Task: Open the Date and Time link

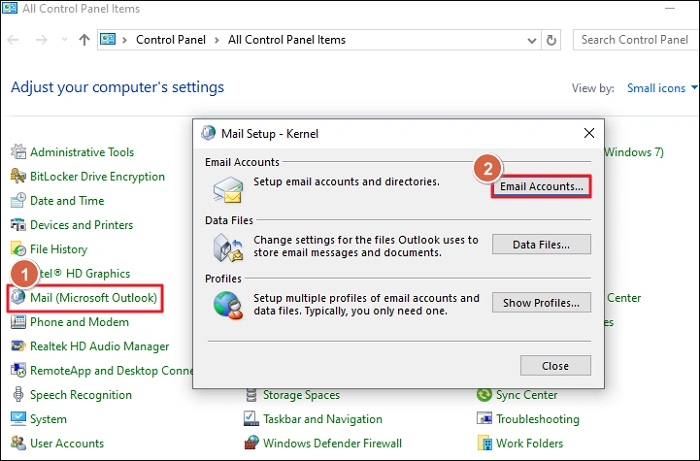Action: (x=67, y=200)
